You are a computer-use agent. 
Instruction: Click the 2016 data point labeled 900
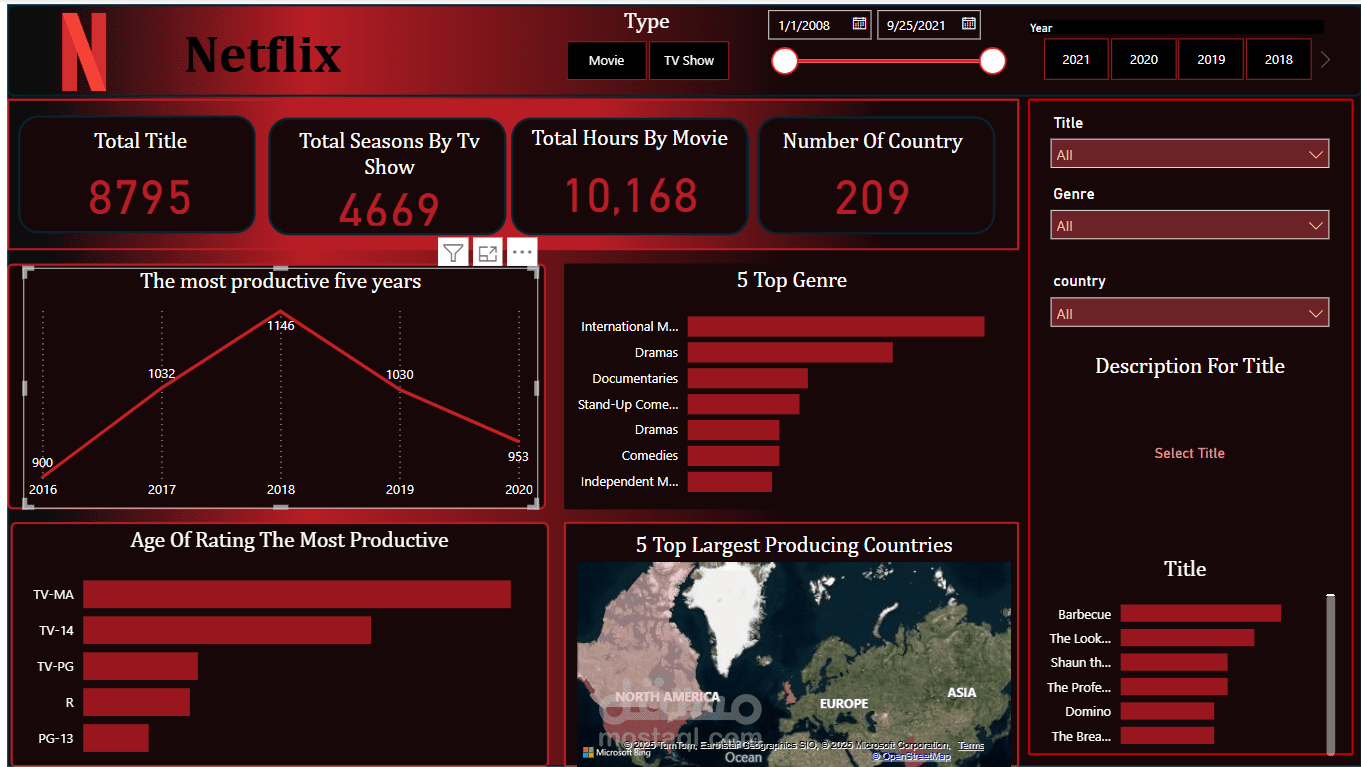pos(43,477)
